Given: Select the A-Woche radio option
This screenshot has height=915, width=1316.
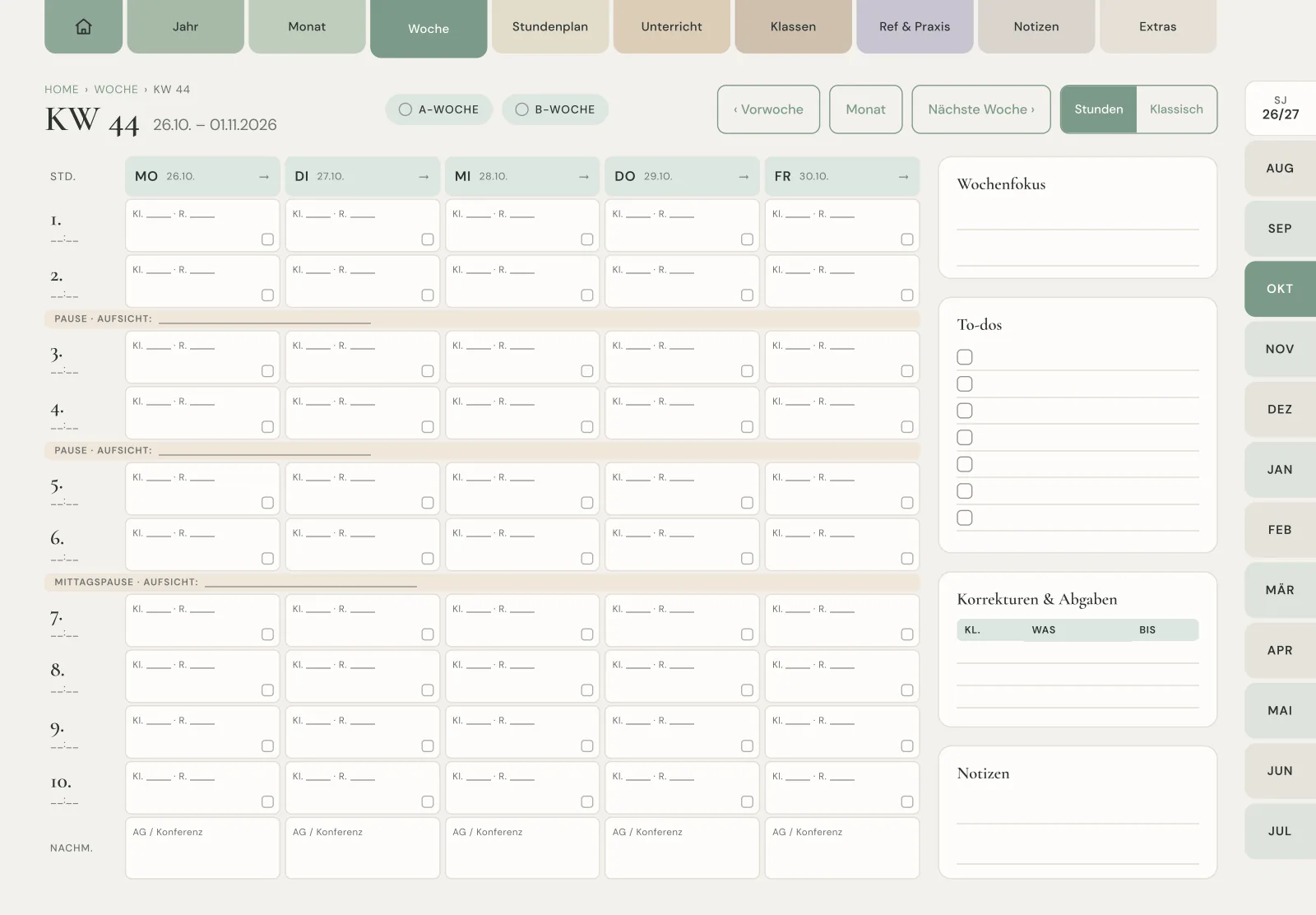Looking at the screenshot, I should coord(438,109).
